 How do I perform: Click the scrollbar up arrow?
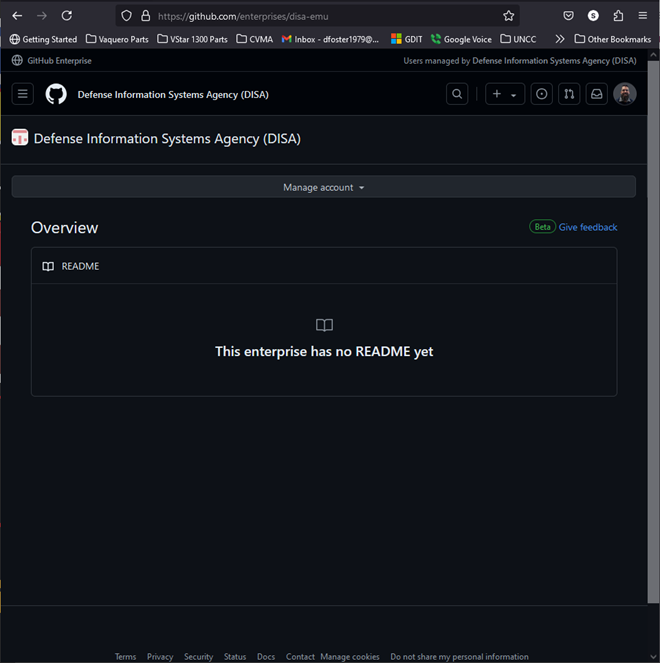pos(653,55)
